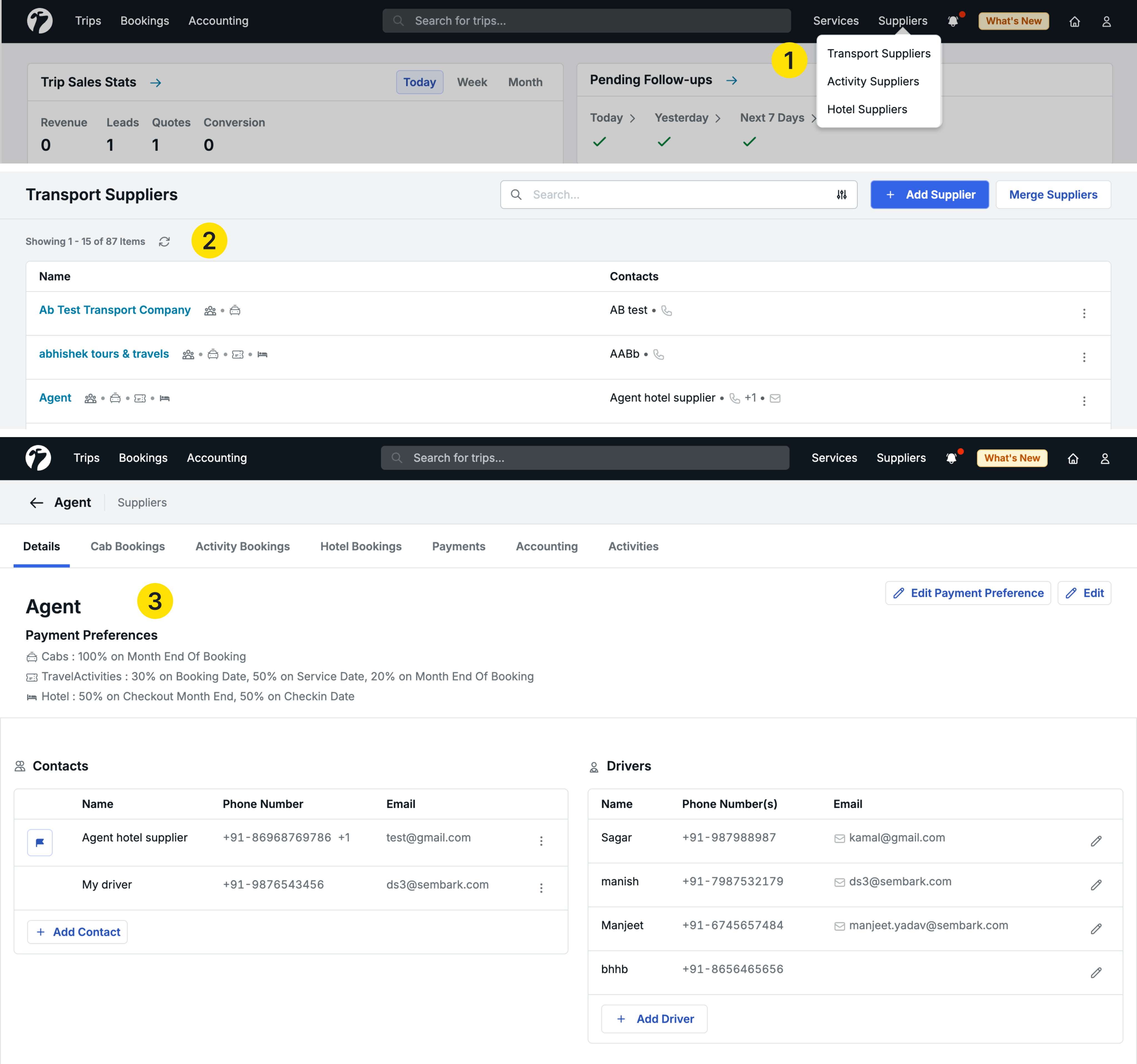Open the user profile icon in top navbar
Viewport: 1137px width, 1064px height.
pos(1106,21)
